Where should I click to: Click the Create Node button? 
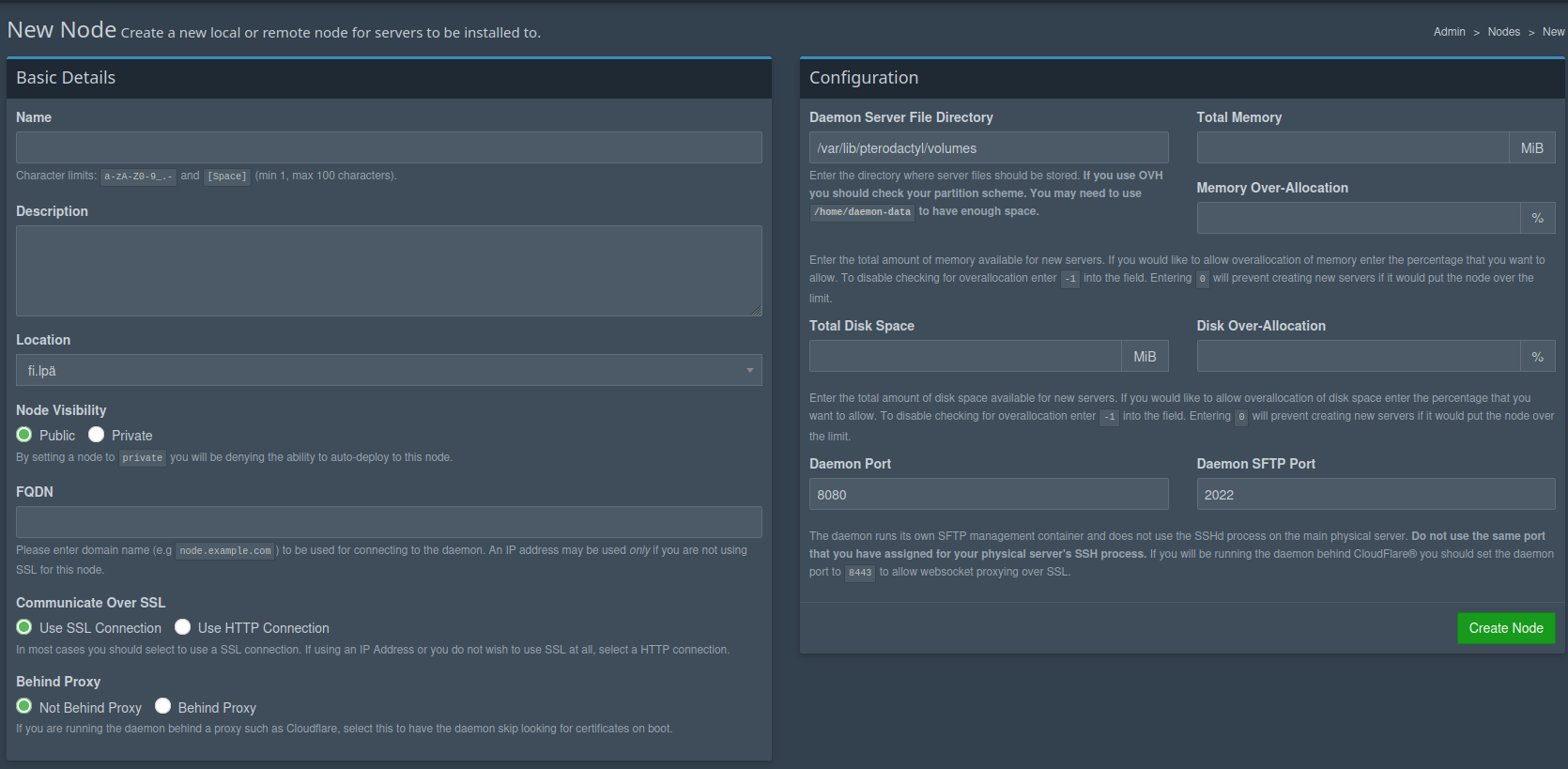(x=1505, y=628)
